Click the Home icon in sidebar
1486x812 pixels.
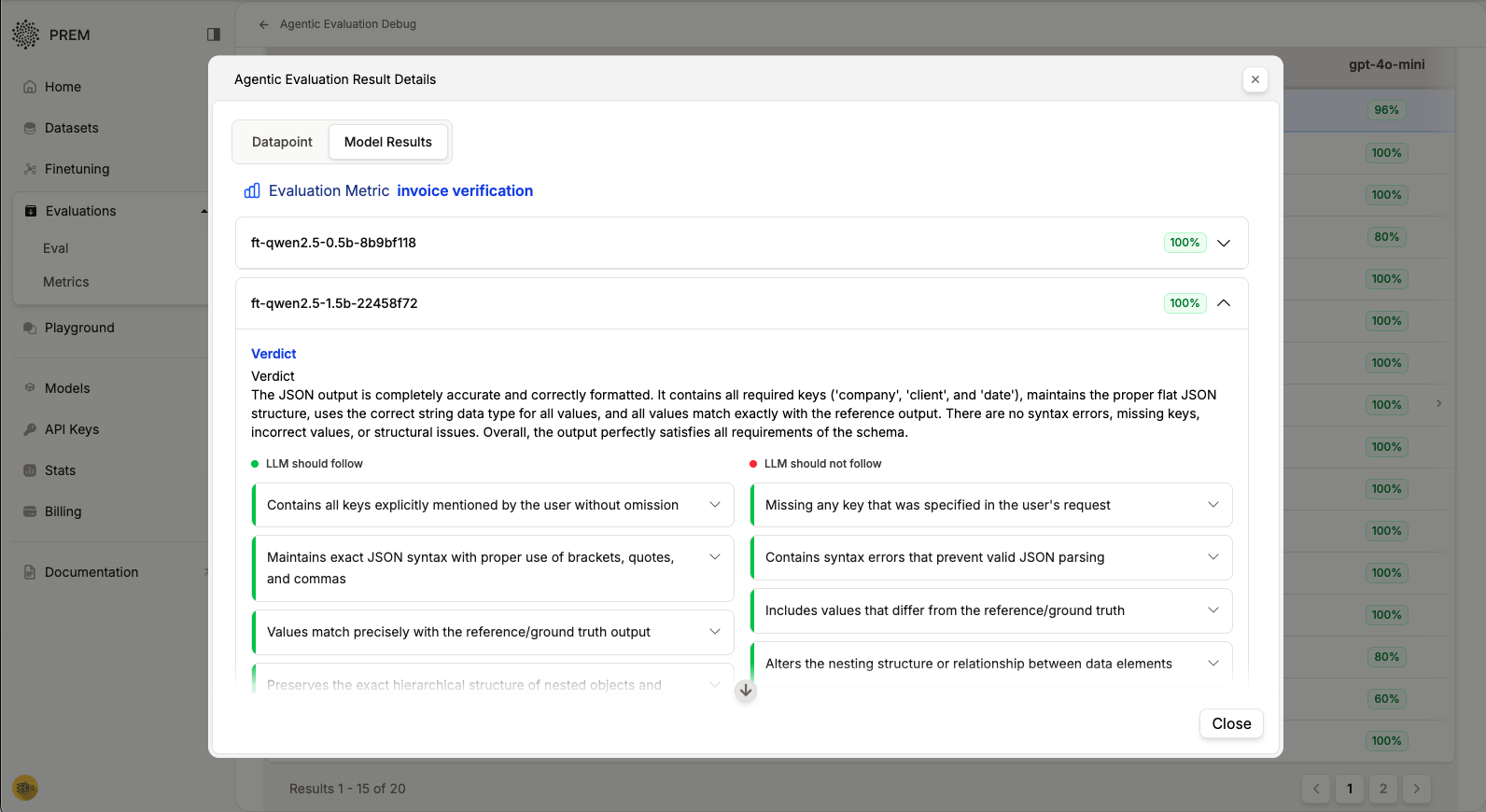[30, 87]
